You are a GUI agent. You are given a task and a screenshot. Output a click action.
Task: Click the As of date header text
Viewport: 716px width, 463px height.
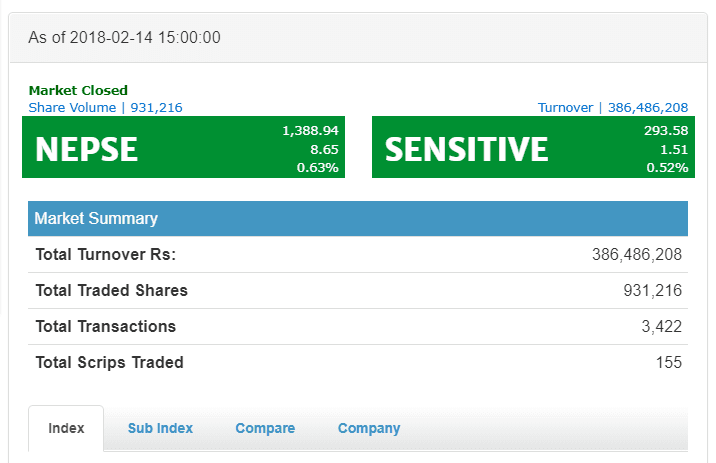coord(124,38)
